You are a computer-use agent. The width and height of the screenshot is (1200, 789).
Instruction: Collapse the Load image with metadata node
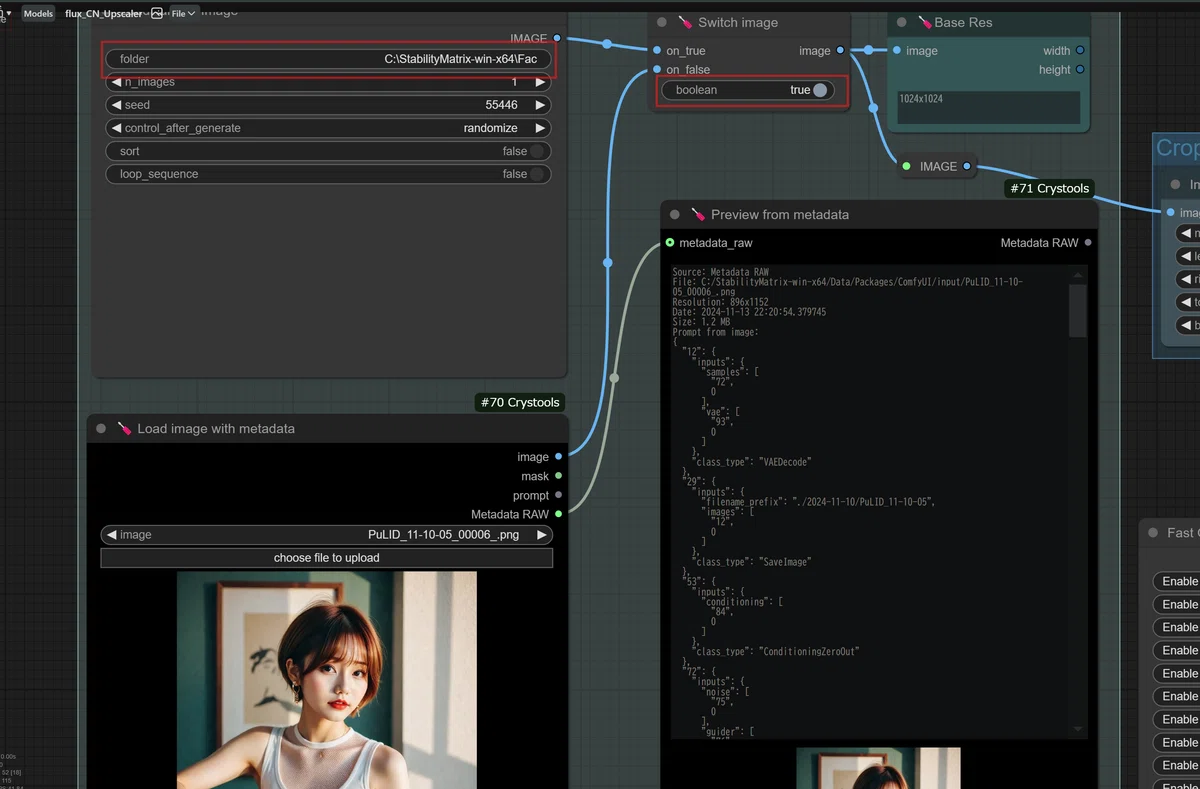pos(101,428)
